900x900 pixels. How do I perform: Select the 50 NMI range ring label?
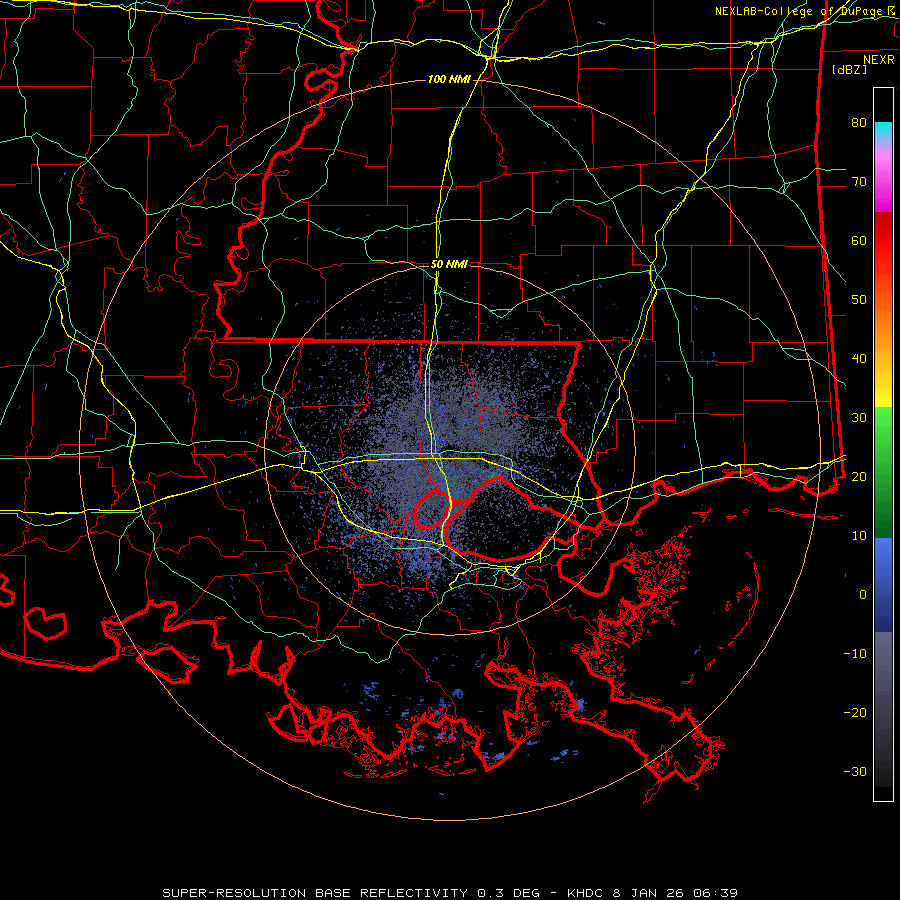coord(449,264)
